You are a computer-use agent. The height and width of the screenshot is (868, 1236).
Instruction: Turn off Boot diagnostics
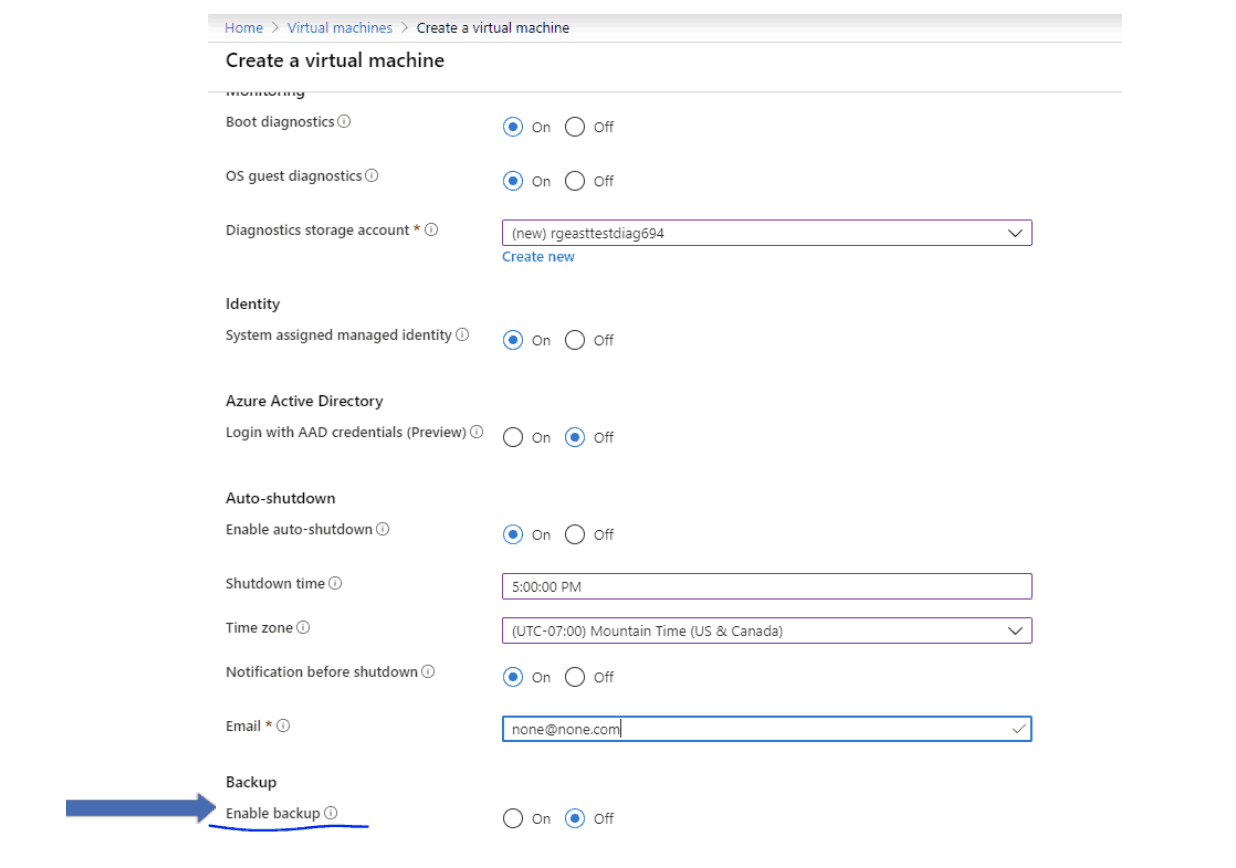[575, 127]
